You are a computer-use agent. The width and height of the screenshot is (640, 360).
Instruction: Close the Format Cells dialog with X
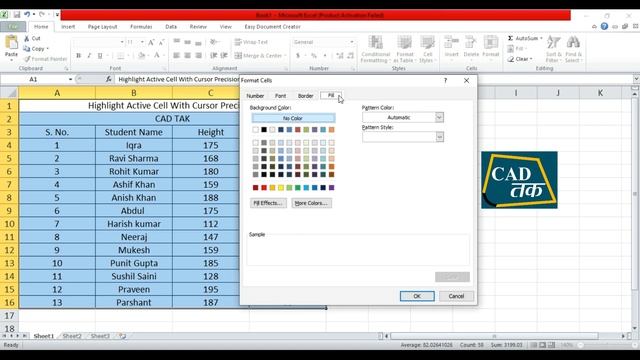pyautogui.click(x=467, y=81)
